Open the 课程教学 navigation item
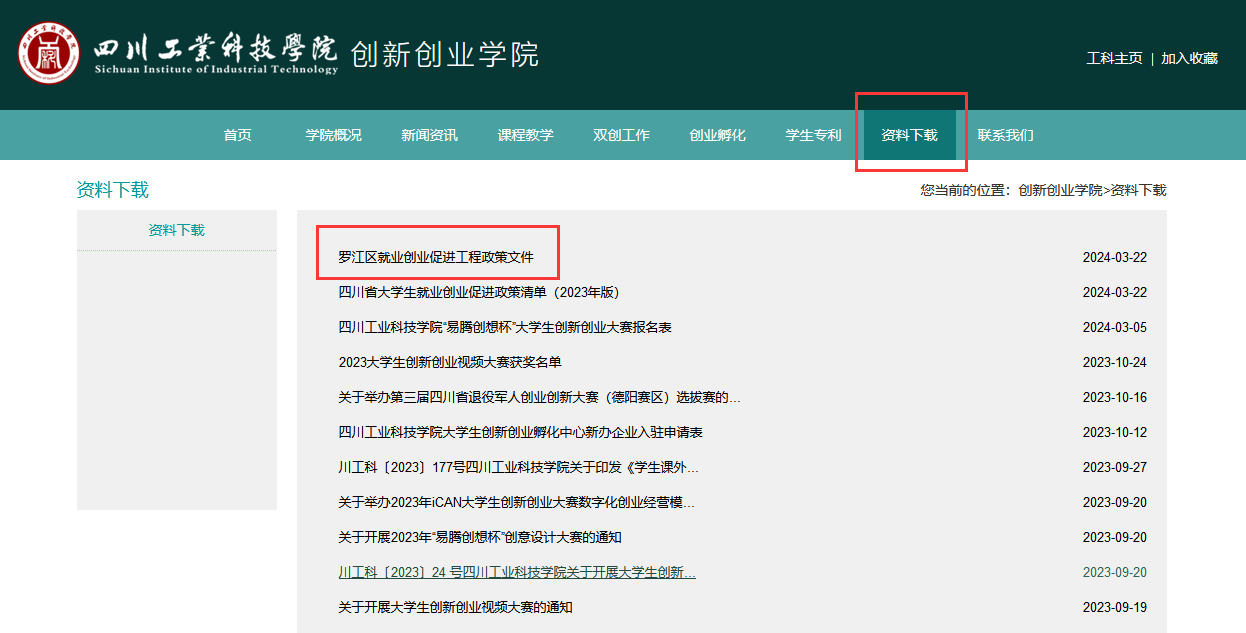Image resolution: width=1246 pixels, height=633 pixels. 525,135
